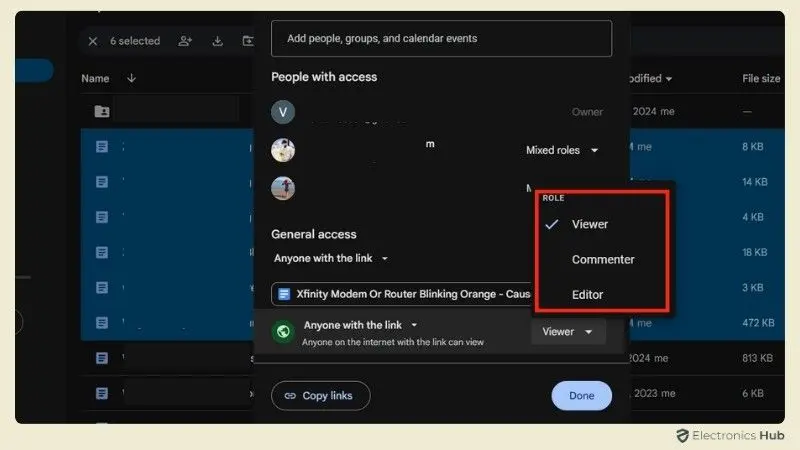Click the 14 KB file size cell
The image size is (800, 450).
(755, 182)
